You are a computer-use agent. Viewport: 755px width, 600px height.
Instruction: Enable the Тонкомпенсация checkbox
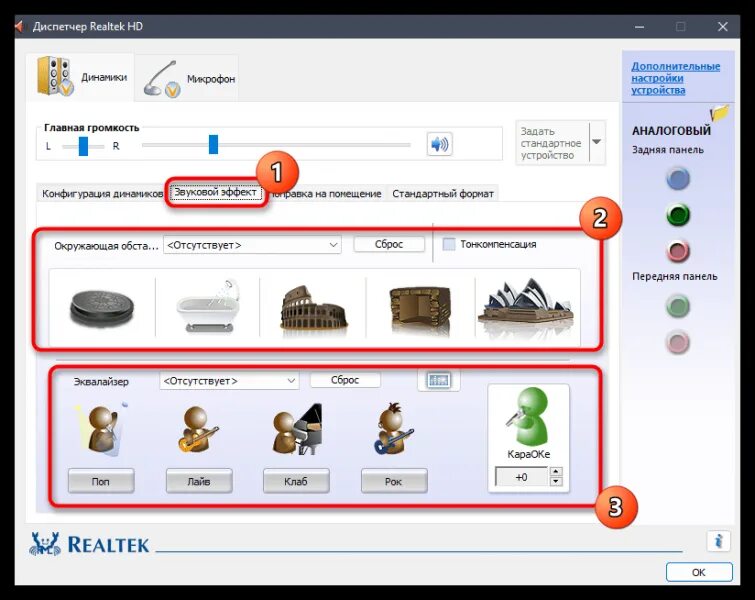point(449,244)
